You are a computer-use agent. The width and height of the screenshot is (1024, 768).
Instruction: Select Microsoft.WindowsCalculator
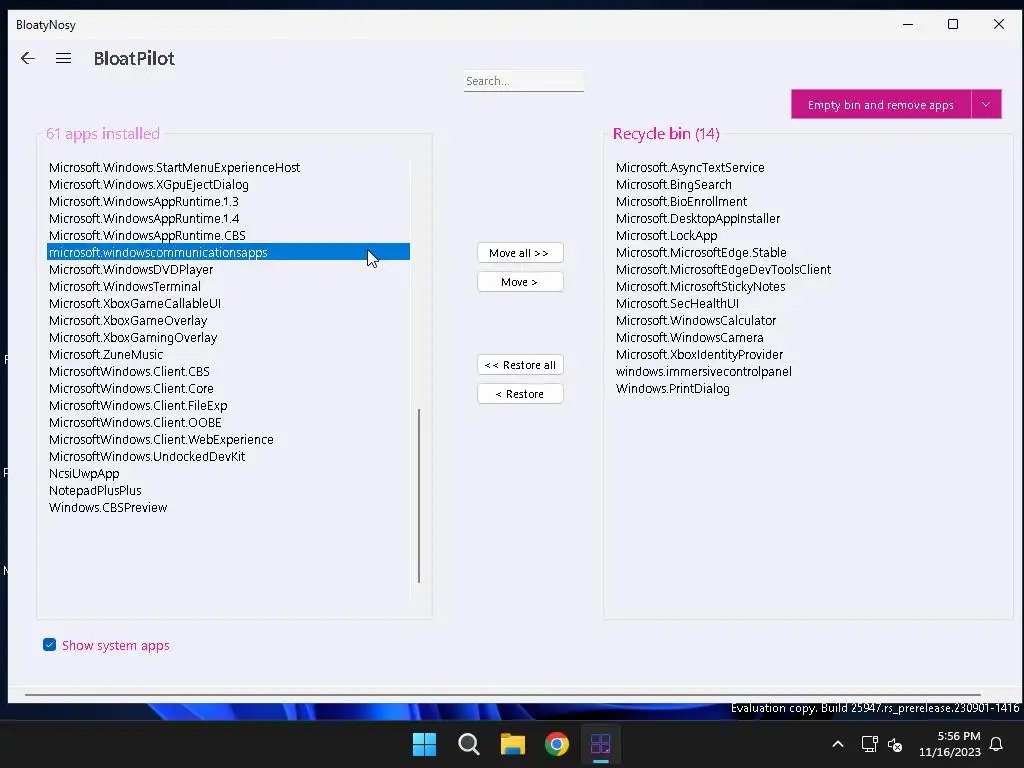tap(696, 320)
